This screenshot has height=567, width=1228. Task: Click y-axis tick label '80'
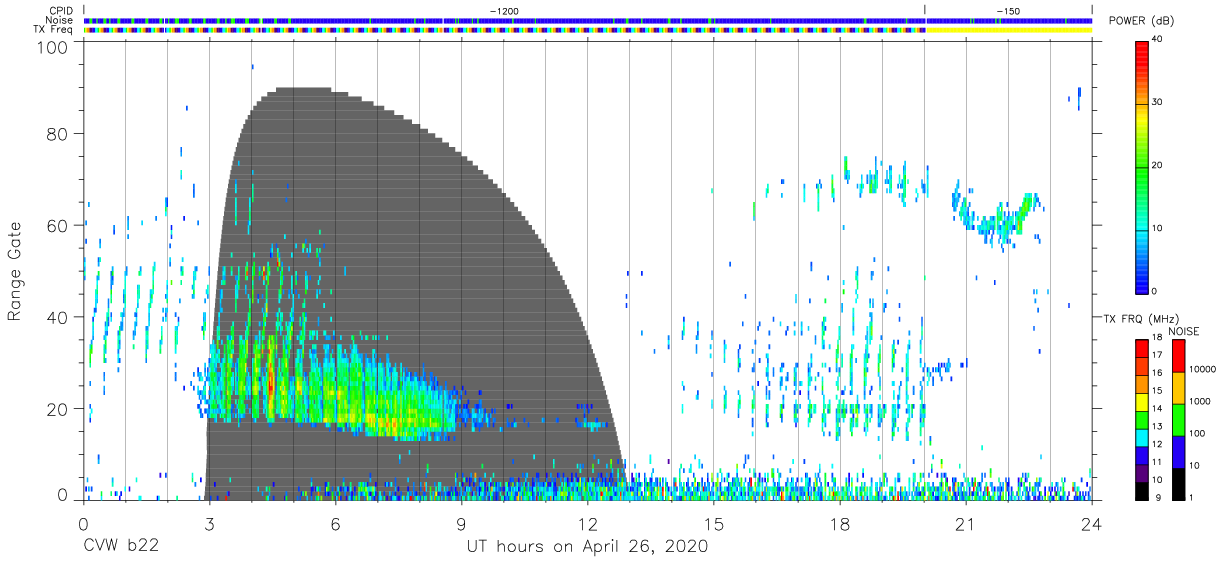pyautogui.click(x=57, y=133)
